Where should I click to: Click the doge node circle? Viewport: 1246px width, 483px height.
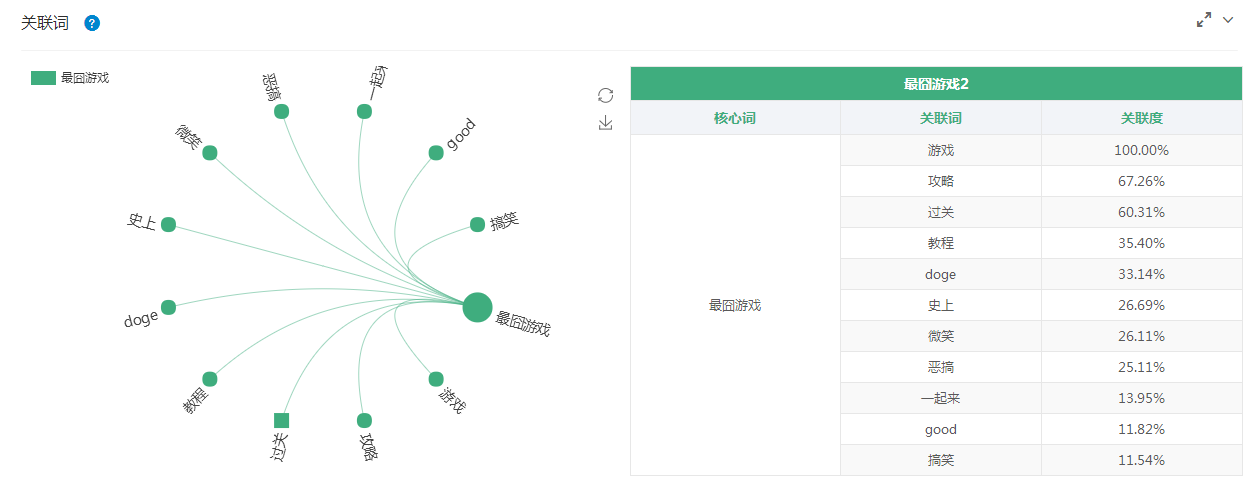click(x=168, y=307)
